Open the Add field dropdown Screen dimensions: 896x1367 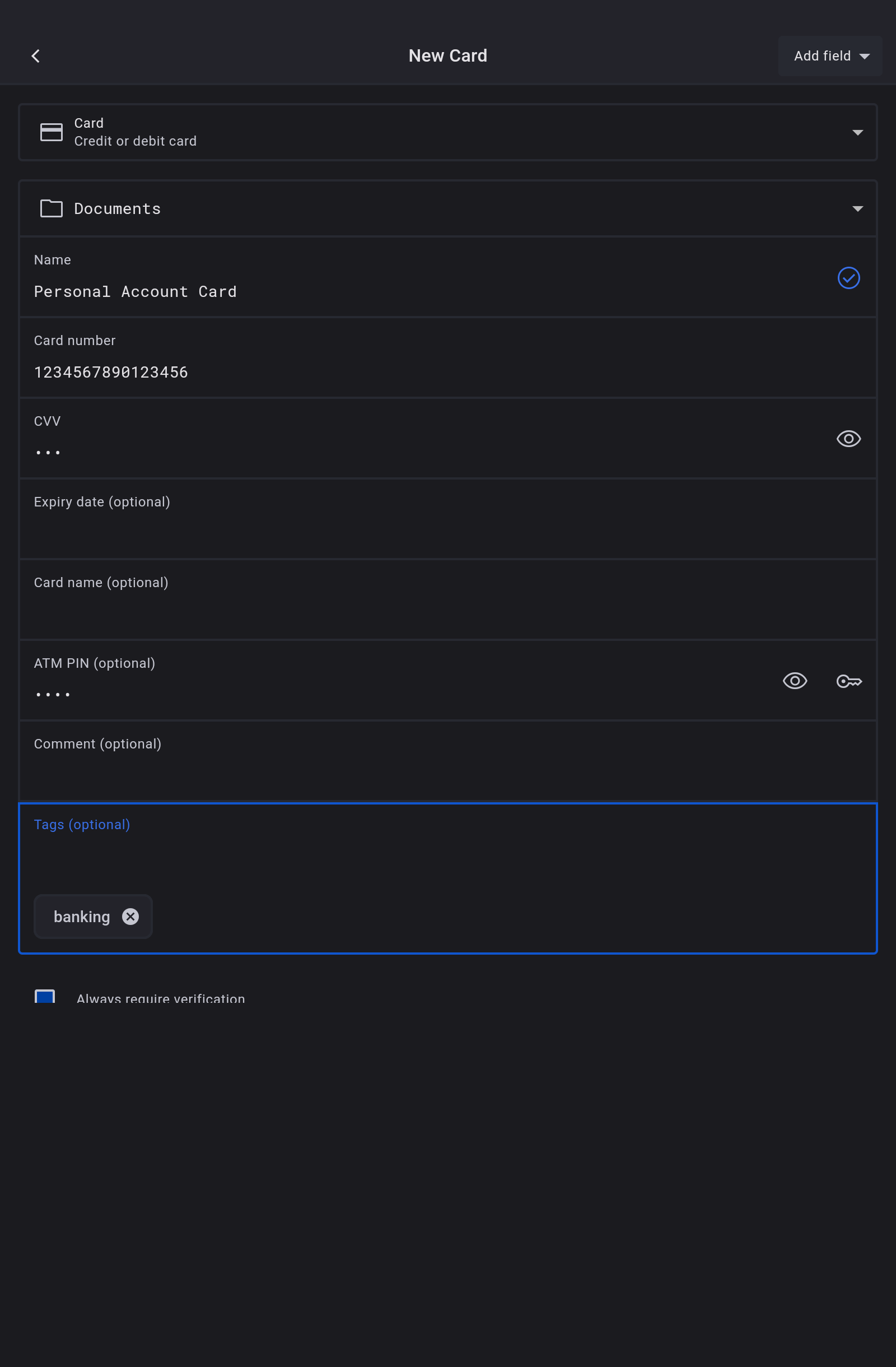coord(829,55)
